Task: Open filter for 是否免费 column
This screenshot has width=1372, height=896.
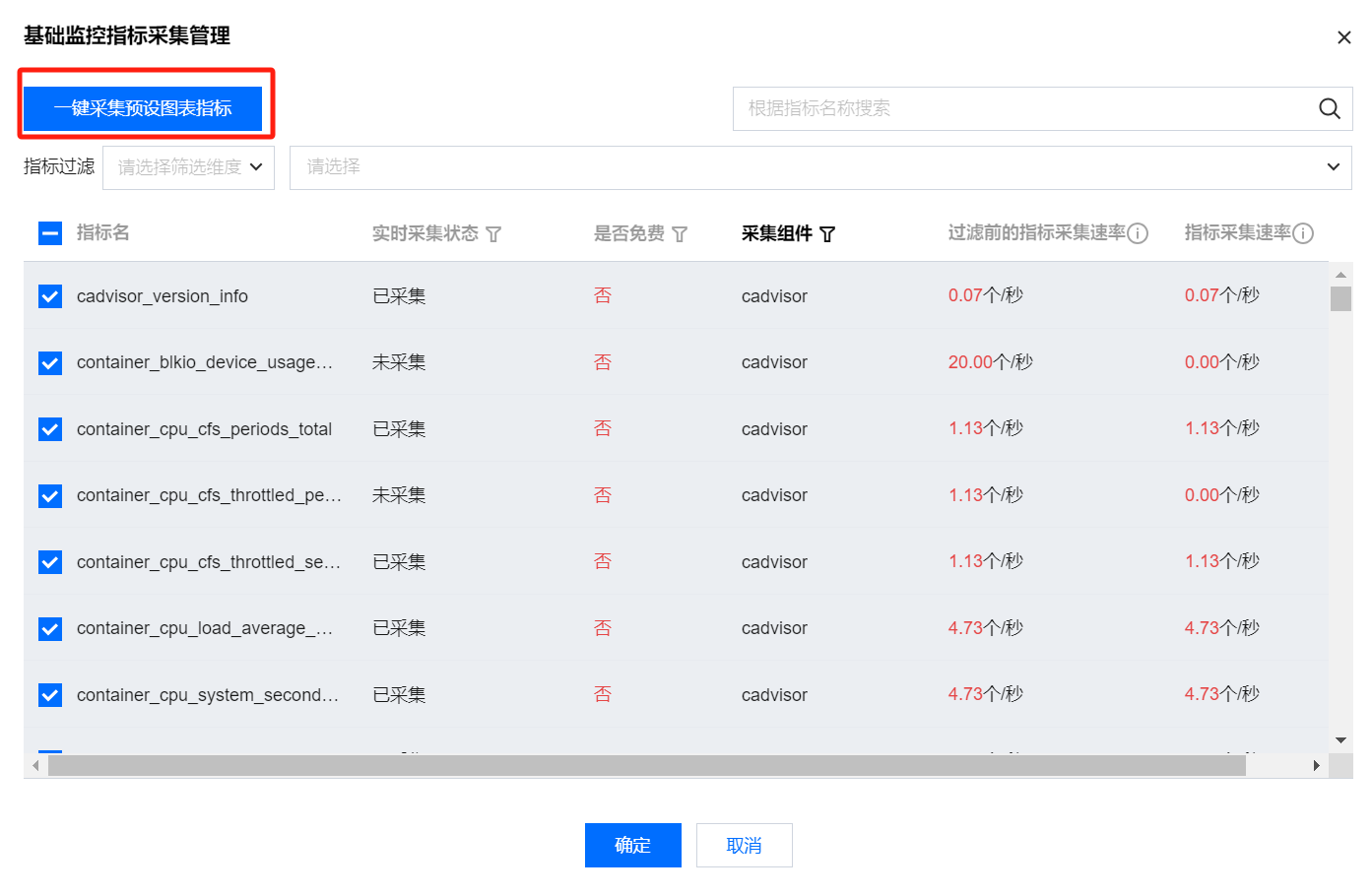Action: pyautogui.click(x=679, y=234)
